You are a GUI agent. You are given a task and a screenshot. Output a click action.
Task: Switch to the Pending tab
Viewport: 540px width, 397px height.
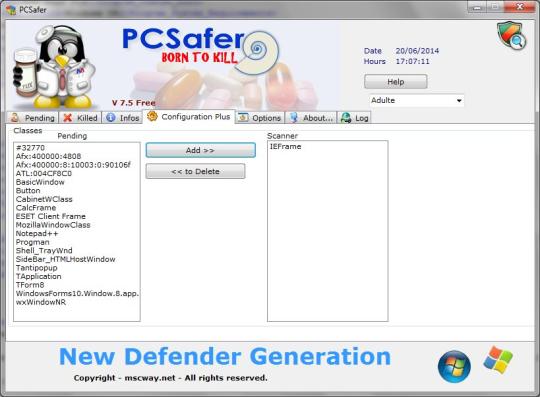(33, 118)
